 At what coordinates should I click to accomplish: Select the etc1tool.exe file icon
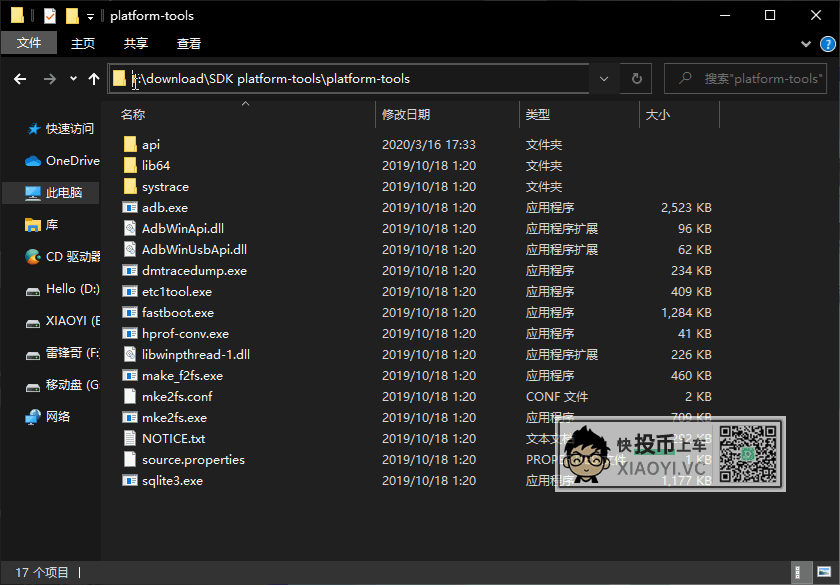click(x=130, y=291)
